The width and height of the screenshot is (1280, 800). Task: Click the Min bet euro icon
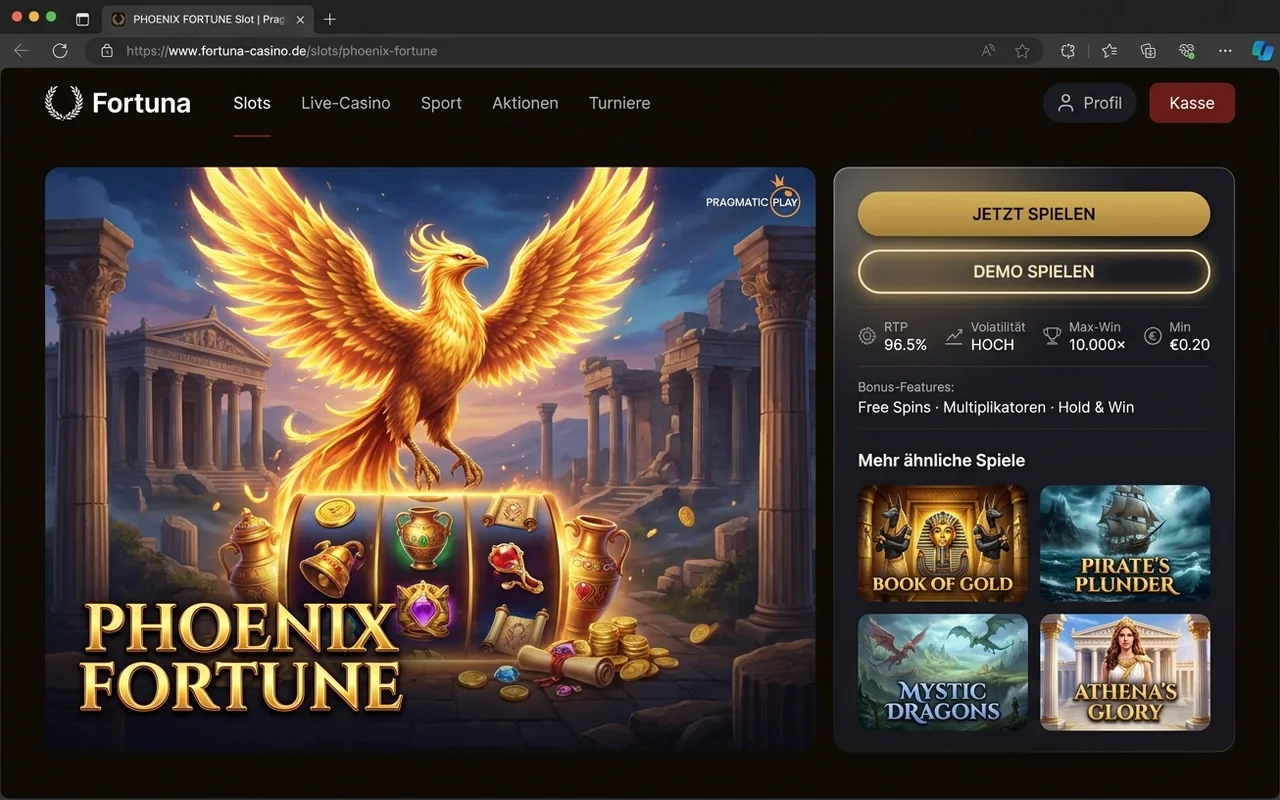coord(1152,337)
